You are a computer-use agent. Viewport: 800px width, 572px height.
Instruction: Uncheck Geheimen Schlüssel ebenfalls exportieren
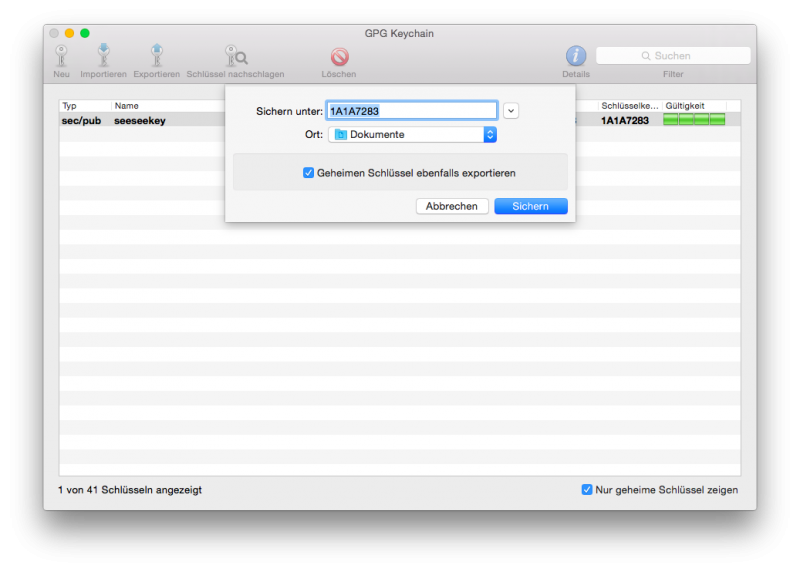point(308,173)
